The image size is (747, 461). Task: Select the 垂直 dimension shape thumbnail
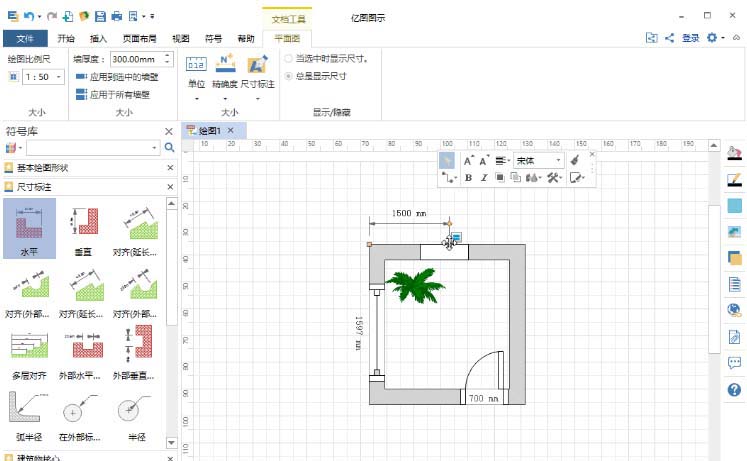85,228
